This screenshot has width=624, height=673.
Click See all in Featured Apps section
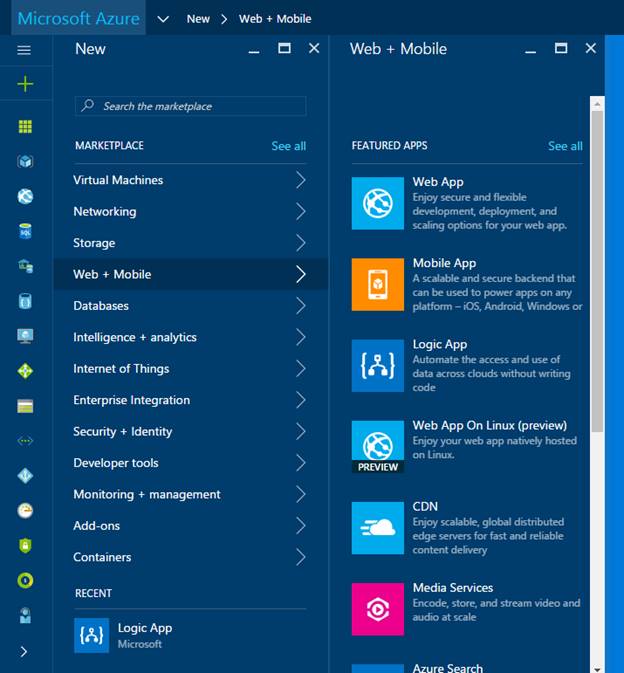coord(565,146)
